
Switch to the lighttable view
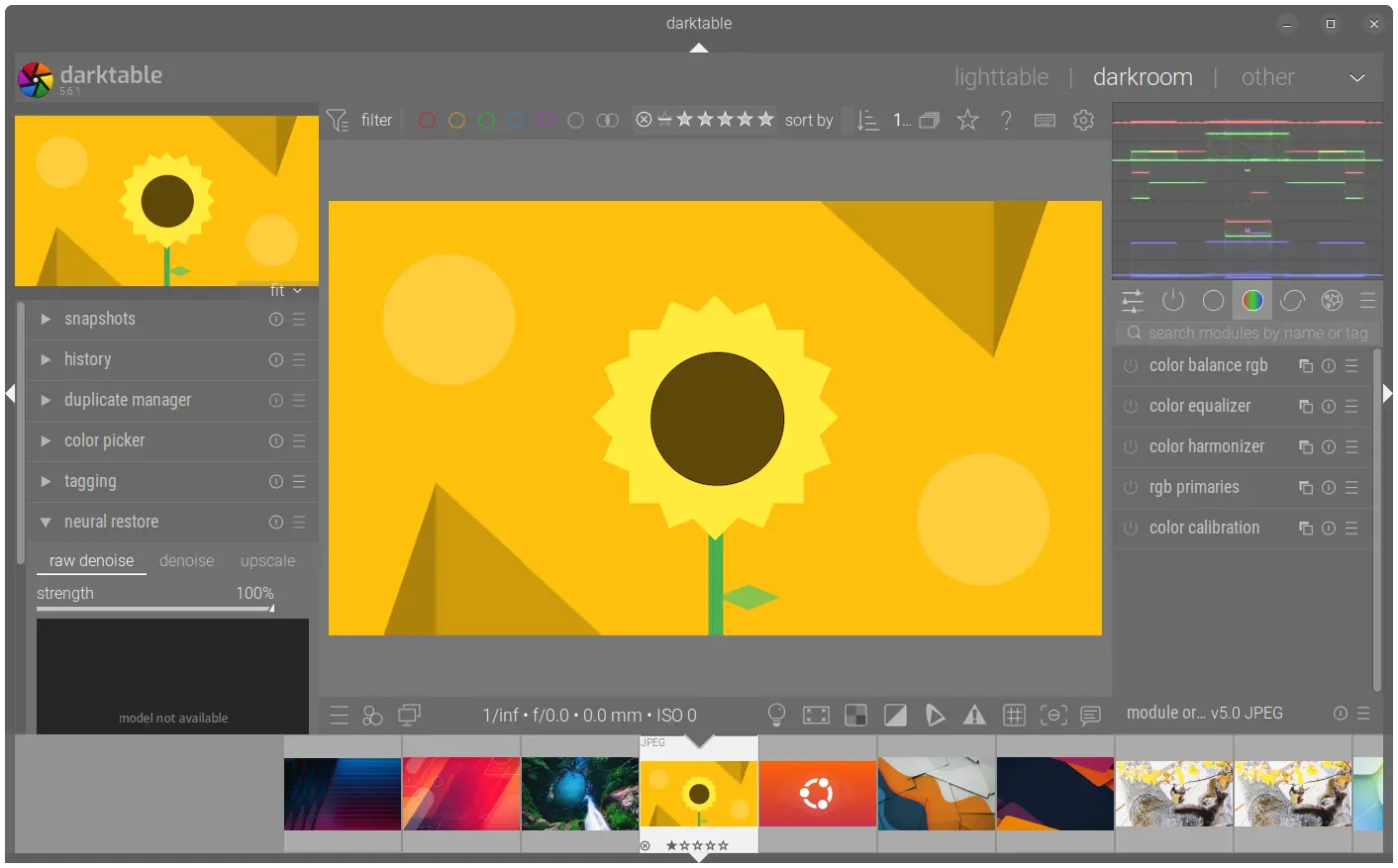click(1001, 77)
